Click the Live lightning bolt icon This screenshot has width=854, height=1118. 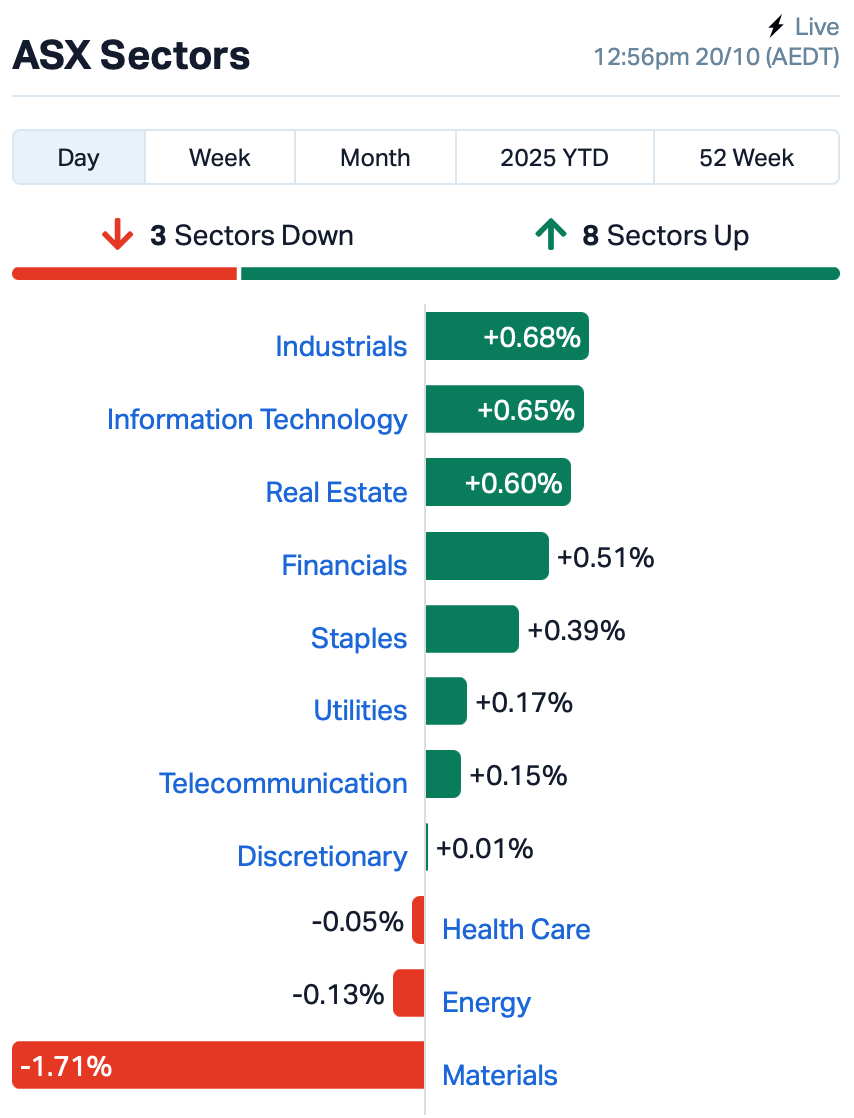point(776,27)
